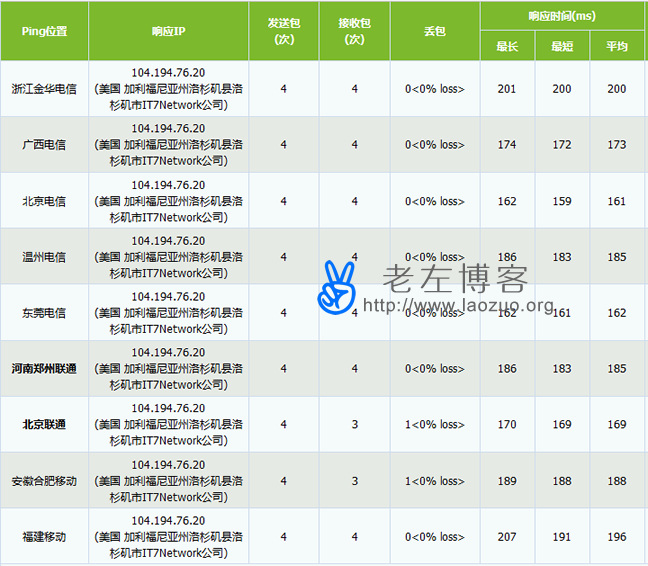Click the 河南郑州联通 location cell
Screen dimensions: 648x566
point(44,369)
